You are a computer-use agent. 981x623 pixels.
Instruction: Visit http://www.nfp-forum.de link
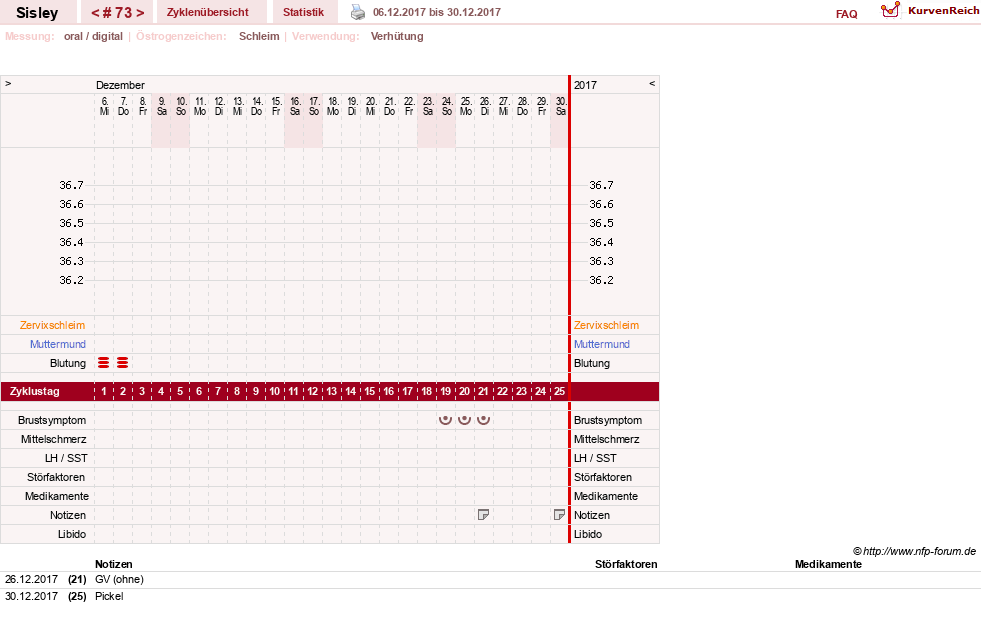tap(920, 551)
